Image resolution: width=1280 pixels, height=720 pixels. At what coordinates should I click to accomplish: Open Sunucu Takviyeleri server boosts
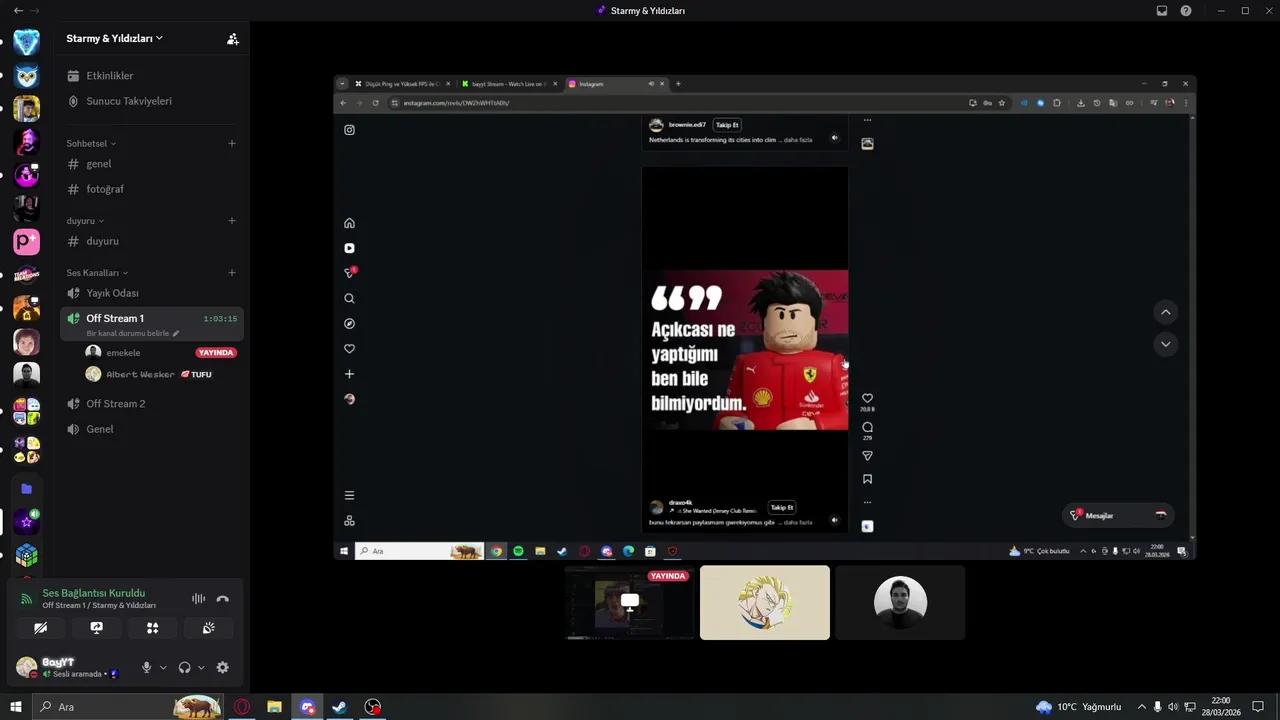point(151,101)
